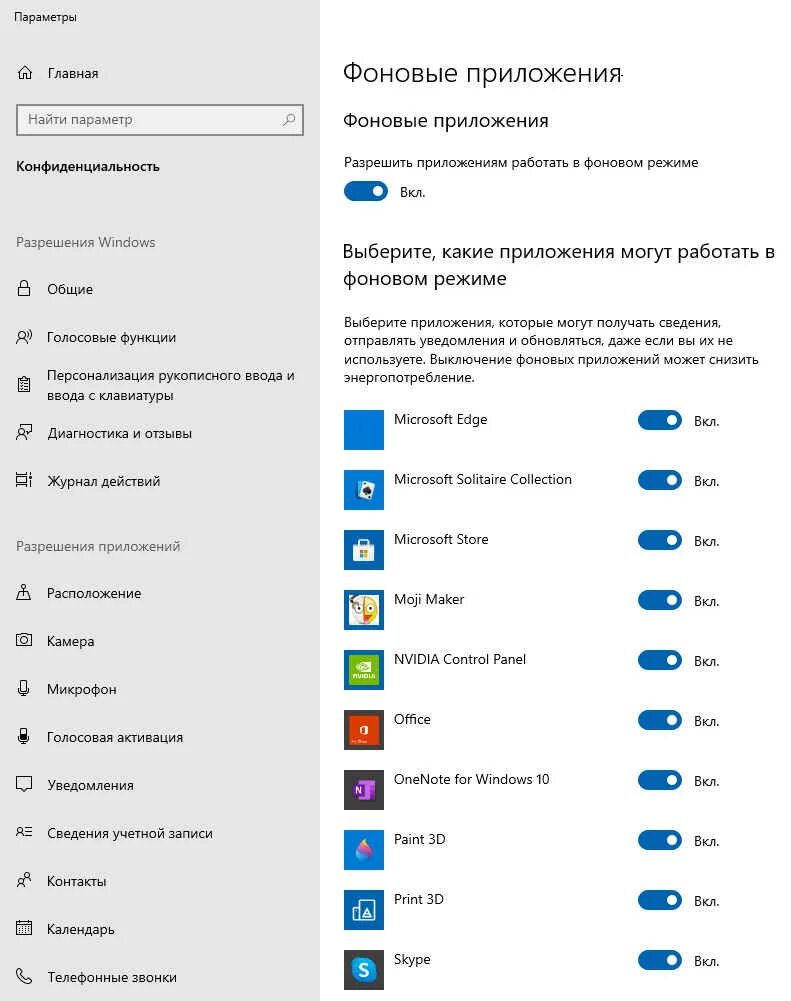
Task: Click the lock icon for Общие
Action: [x=24, y=289]
